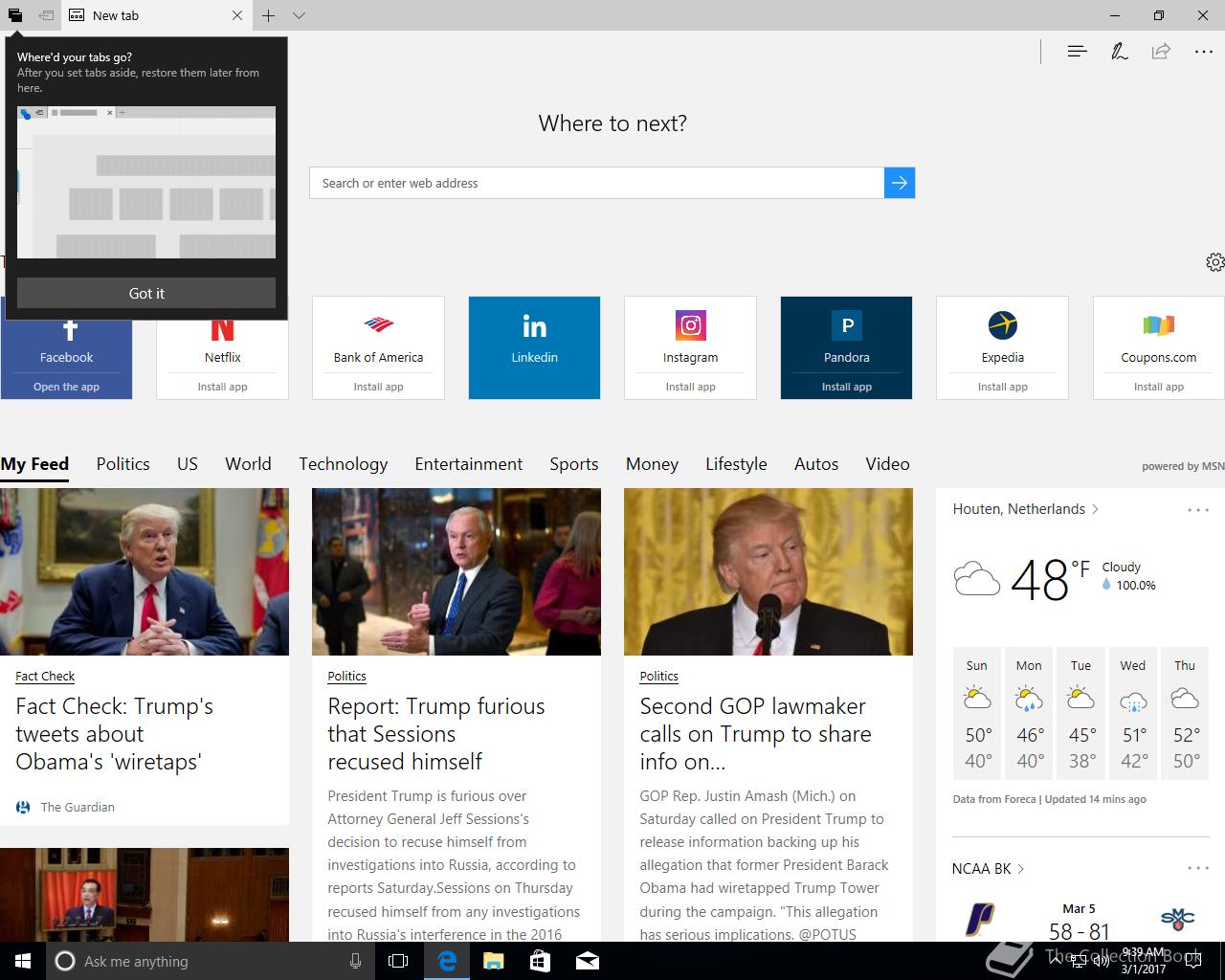
Task: Switch to the Politics tab
Action: [122, 464]
